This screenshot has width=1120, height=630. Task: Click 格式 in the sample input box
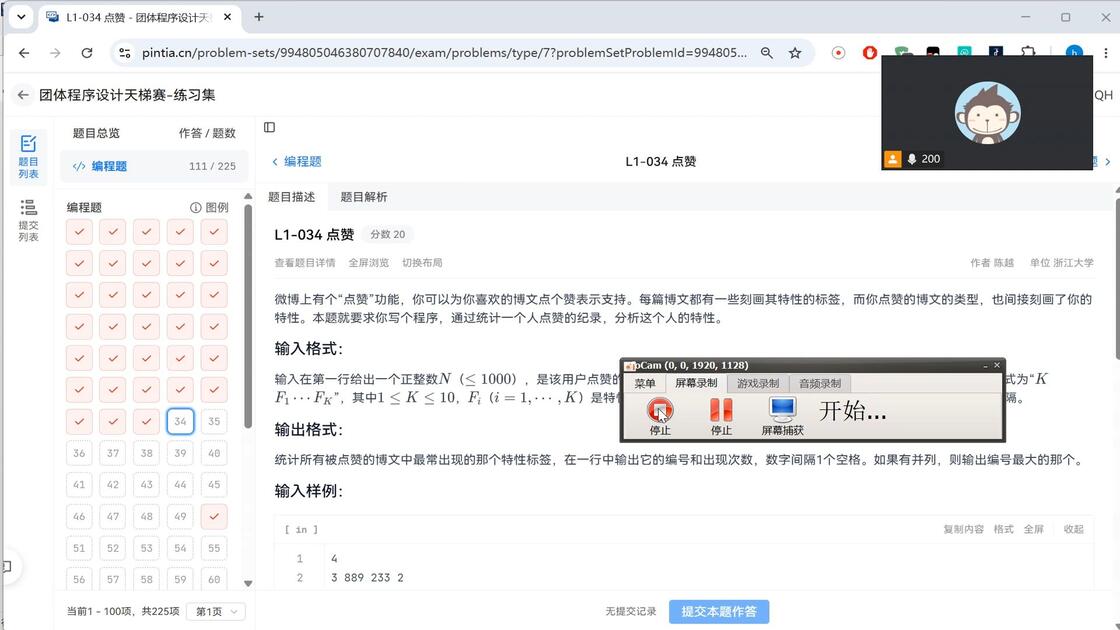pyautogui.click(x=1004, y=529)
